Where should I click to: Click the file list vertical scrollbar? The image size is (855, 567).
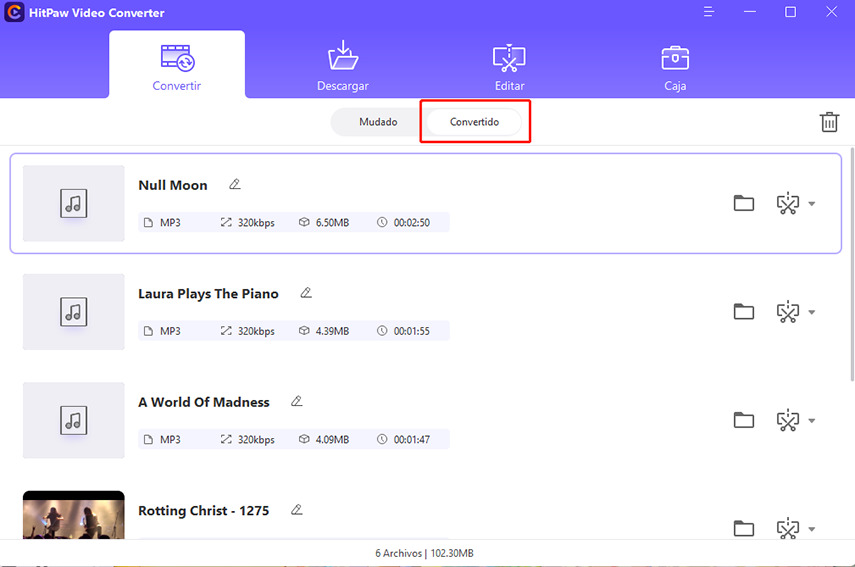pyautogui.click(x=852, y=264)
